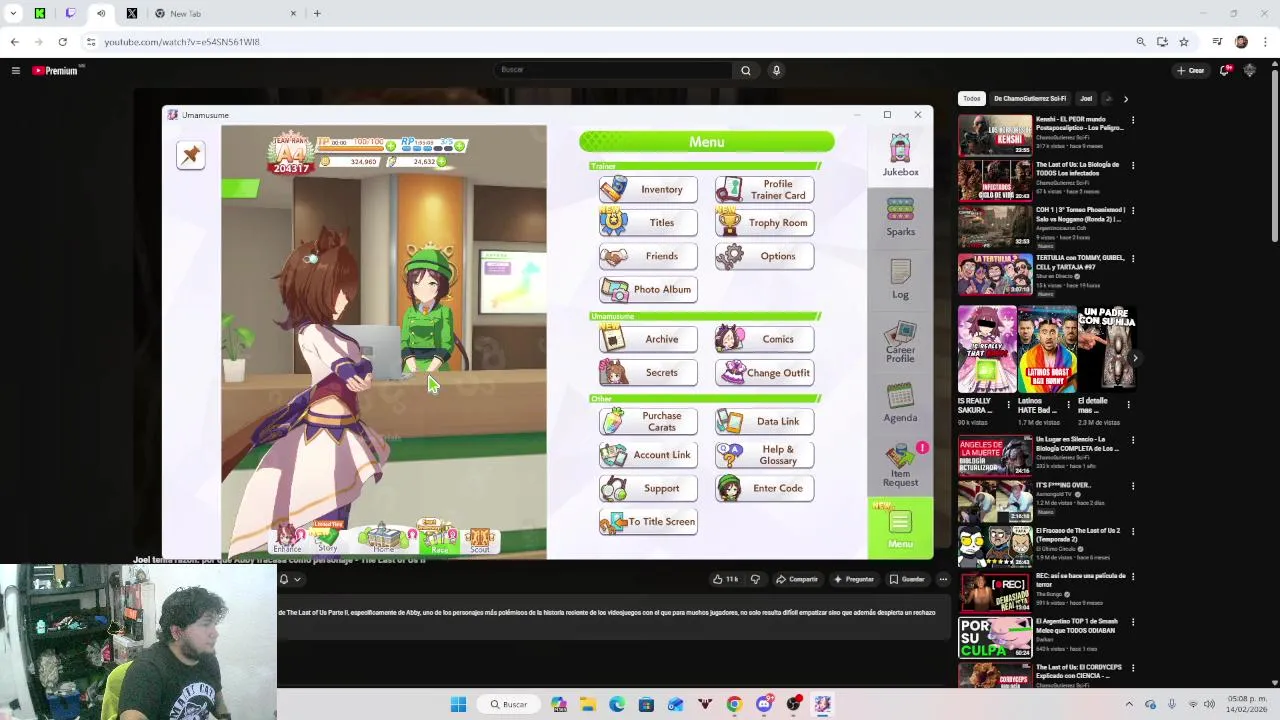Open Item Request with notification badge
The image size is (1280, 720).
coord(900,465)
